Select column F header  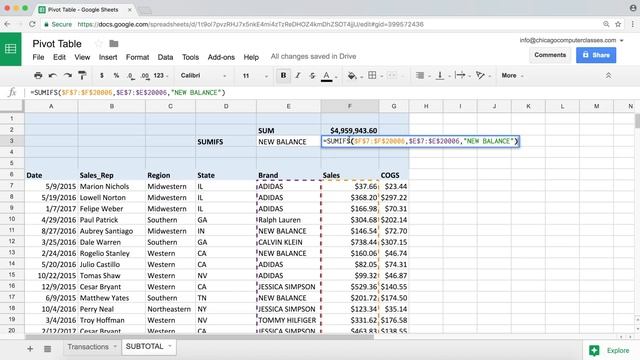[350, 106]
